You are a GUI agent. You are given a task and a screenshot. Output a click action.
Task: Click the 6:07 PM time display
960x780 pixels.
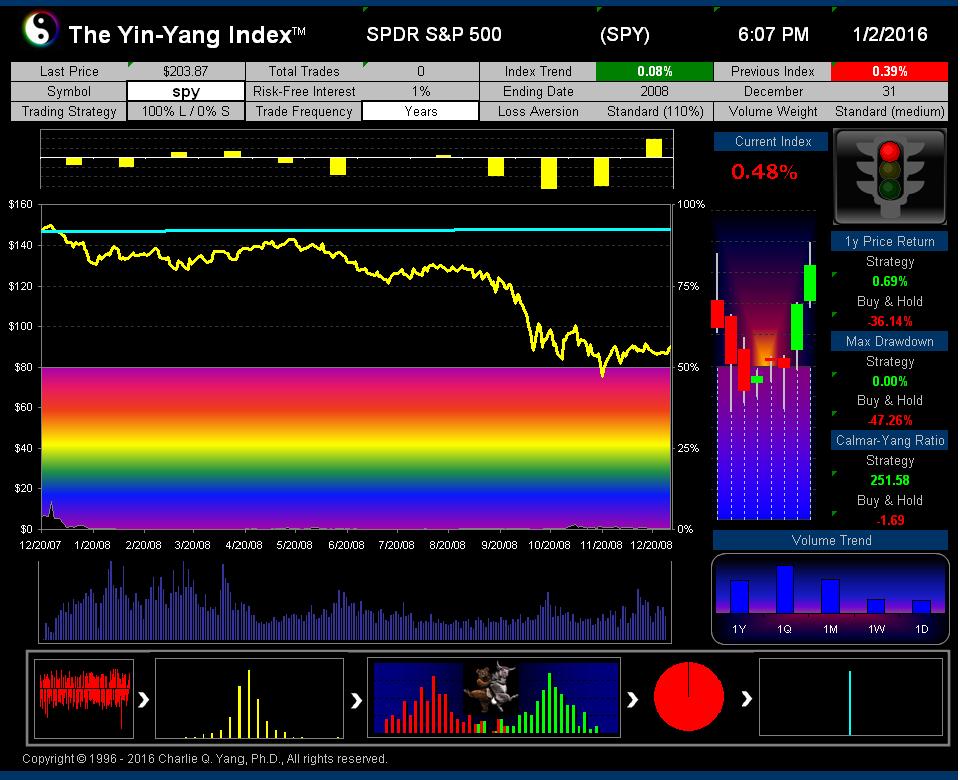773,34
